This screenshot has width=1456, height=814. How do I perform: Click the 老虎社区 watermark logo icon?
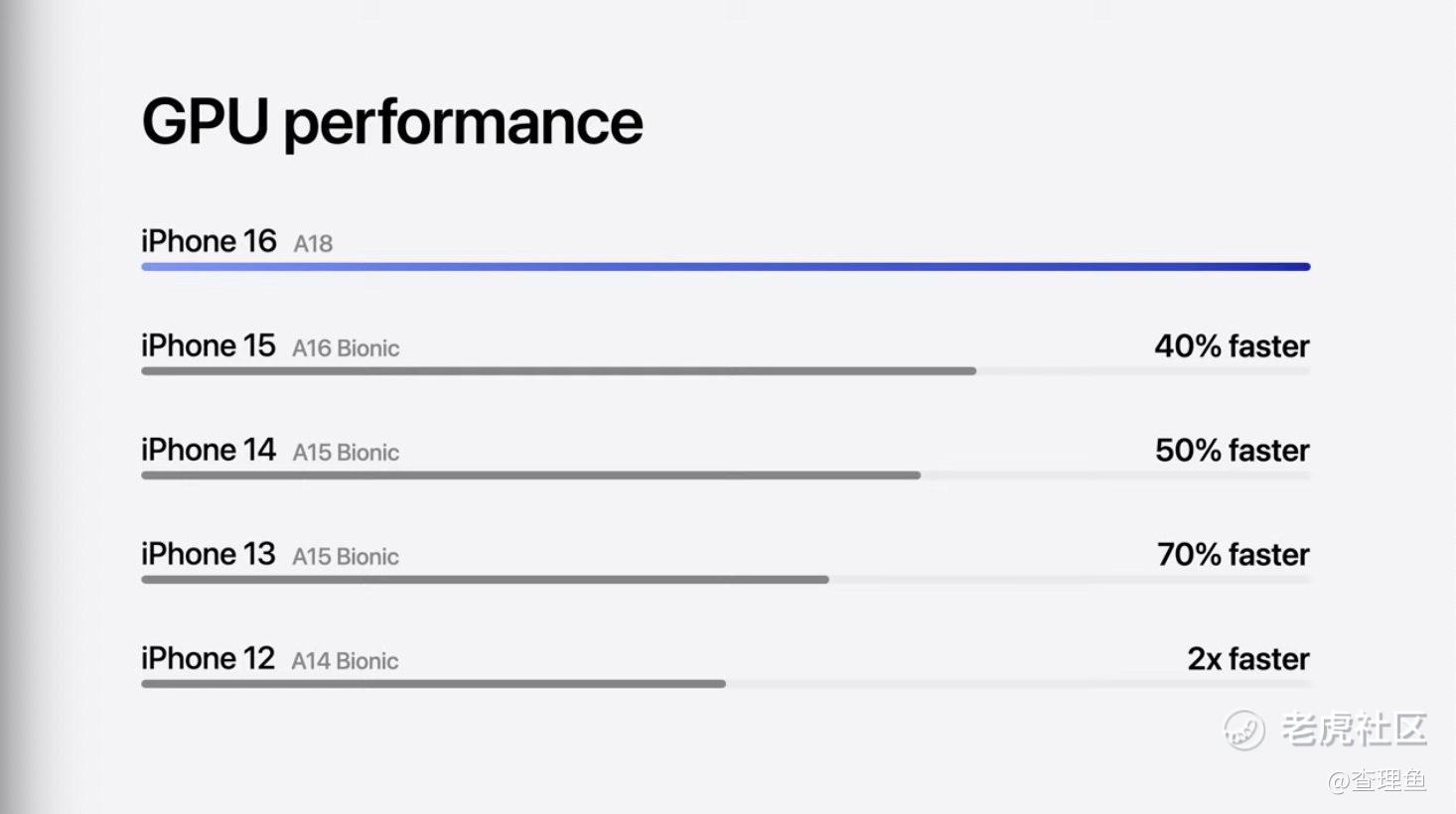(x=1243, y=731)
